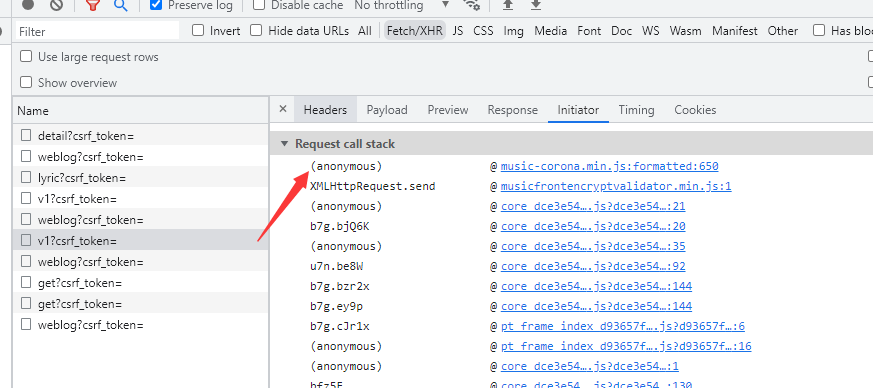Screen dimensions: 873x388
Task: Filter requests by Manifest
Action: 735,31
